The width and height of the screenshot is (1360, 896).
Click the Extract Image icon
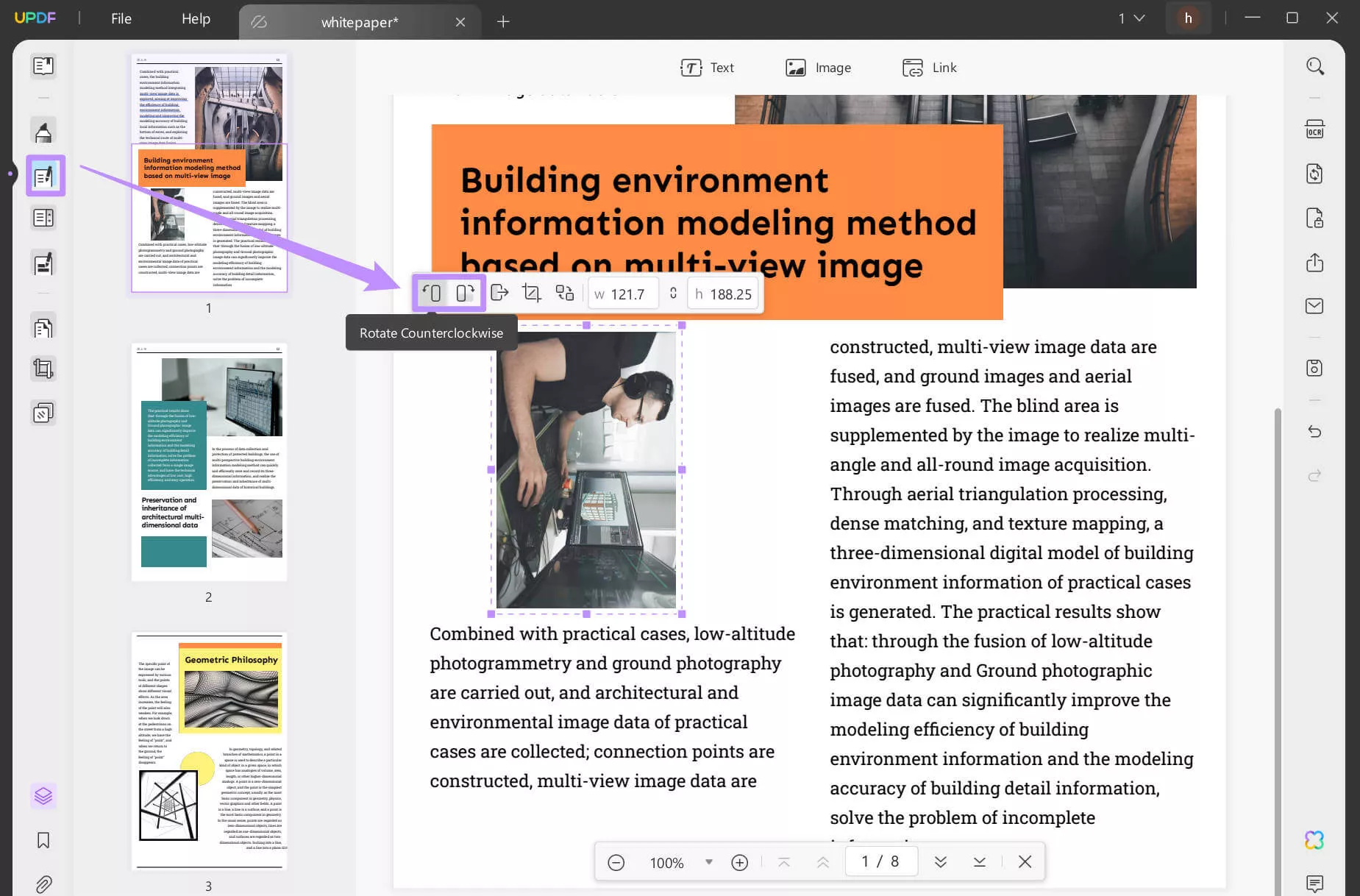[499, 294]
